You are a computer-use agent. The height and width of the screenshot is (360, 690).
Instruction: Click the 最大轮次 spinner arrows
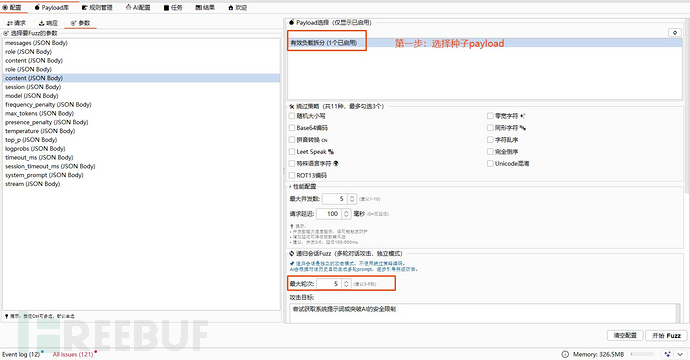[346, 284]
